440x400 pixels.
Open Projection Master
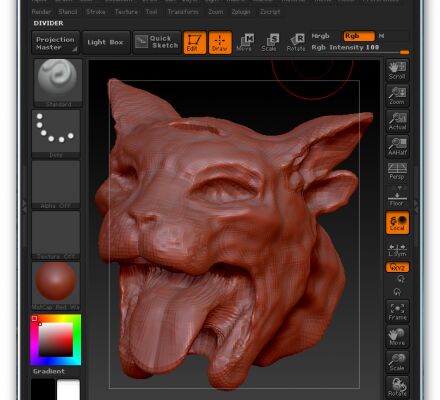(x=56, y=43)
